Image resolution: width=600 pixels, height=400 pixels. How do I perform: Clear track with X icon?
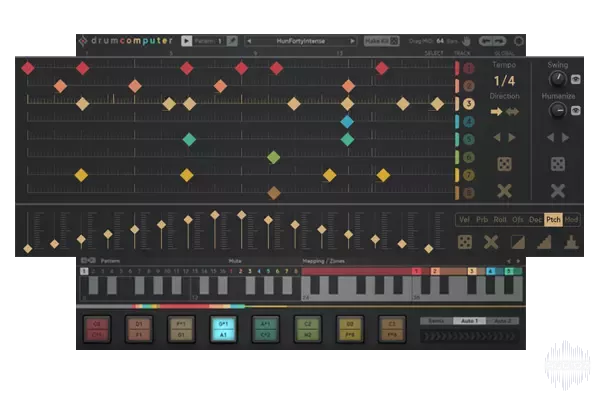pos(504,191)
